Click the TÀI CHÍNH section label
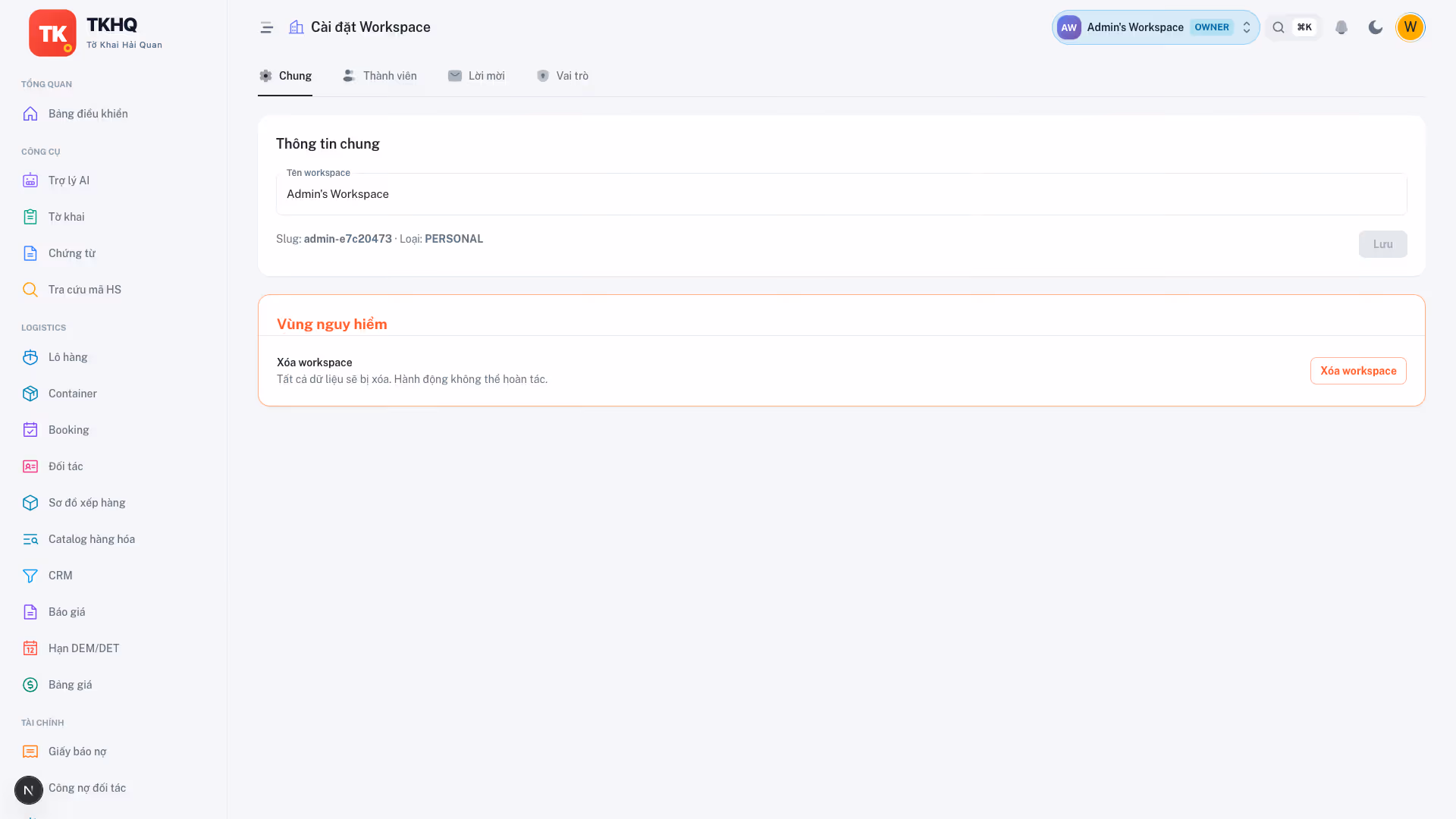This screenshot has height=819, width=1456. coord(42,723)
